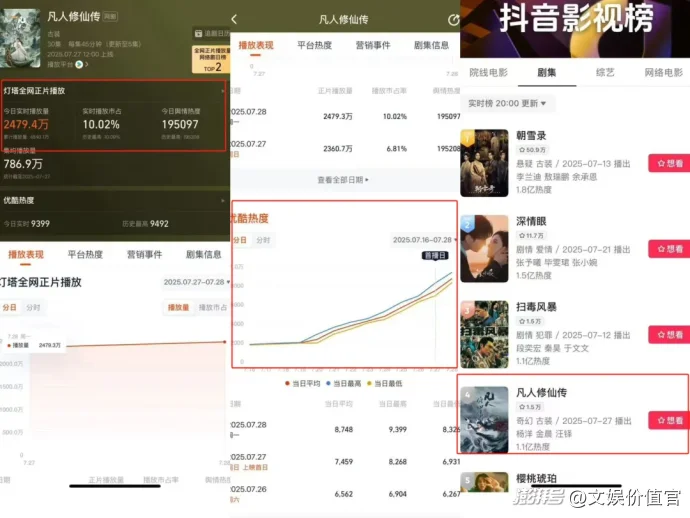690x518 pixels.
Task: Open the 实时榜 20:00 更新 dropdown
Action: click(x=508, y=103)
